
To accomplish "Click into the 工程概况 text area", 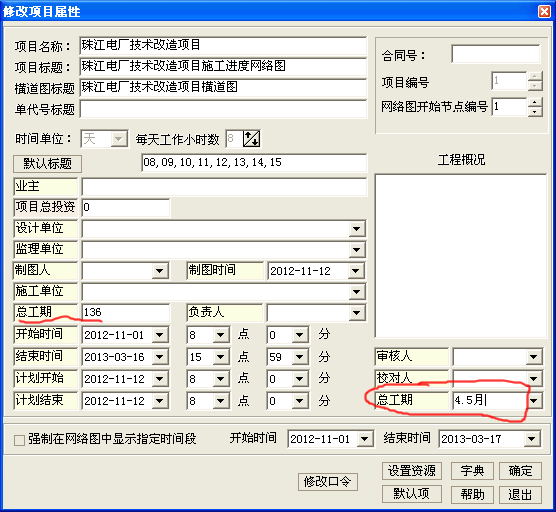I will tap(461, 256).
